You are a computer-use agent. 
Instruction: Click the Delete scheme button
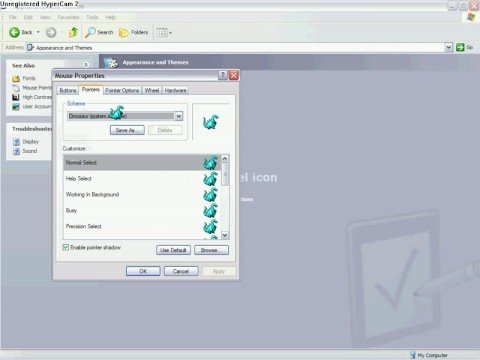(165, 130)
